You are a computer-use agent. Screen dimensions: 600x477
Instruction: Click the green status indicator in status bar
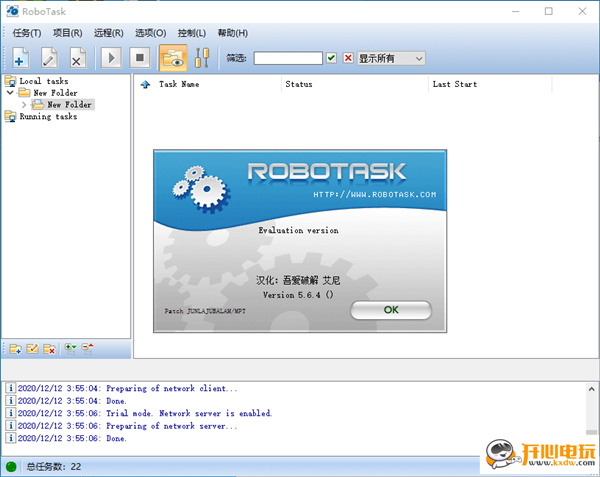point(11,467)
